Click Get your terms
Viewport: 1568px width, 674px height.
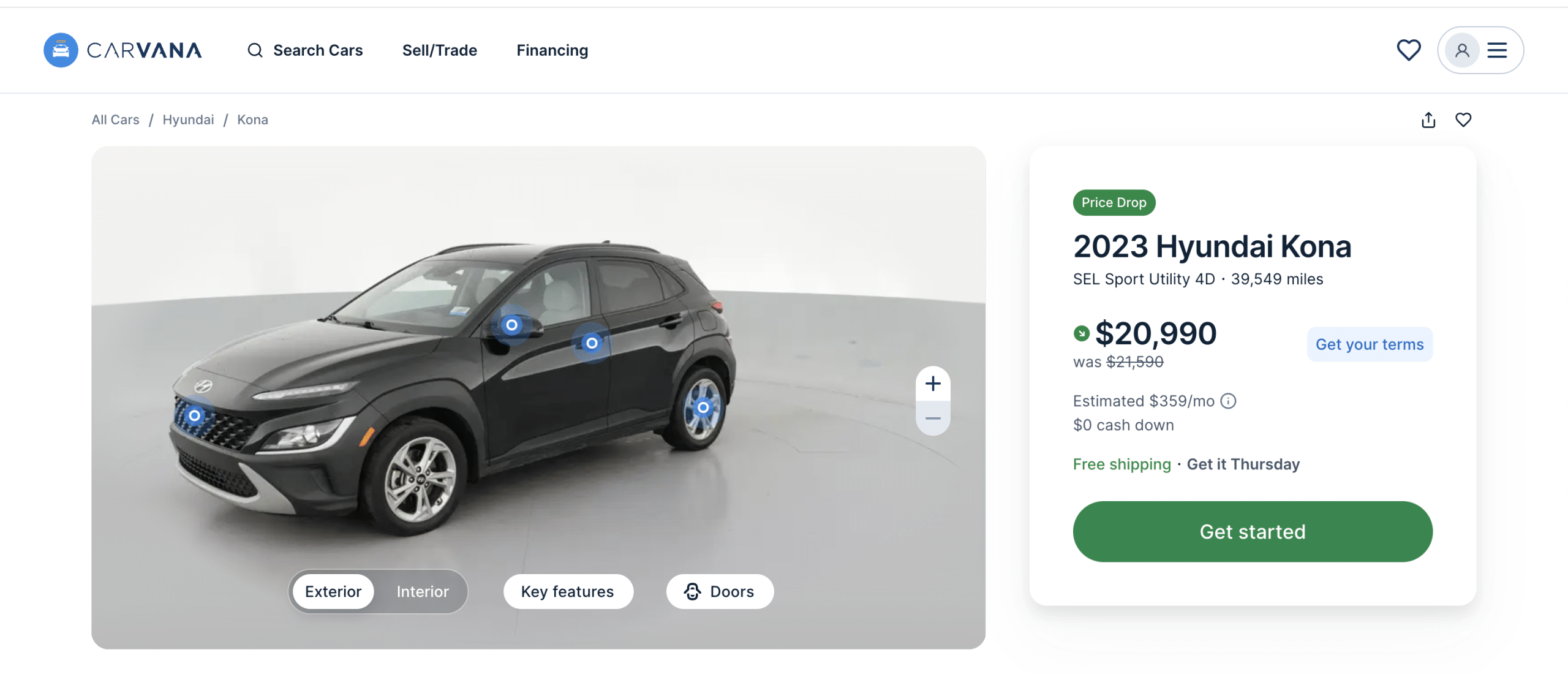pyautogui.click(x=1370, y=344)
